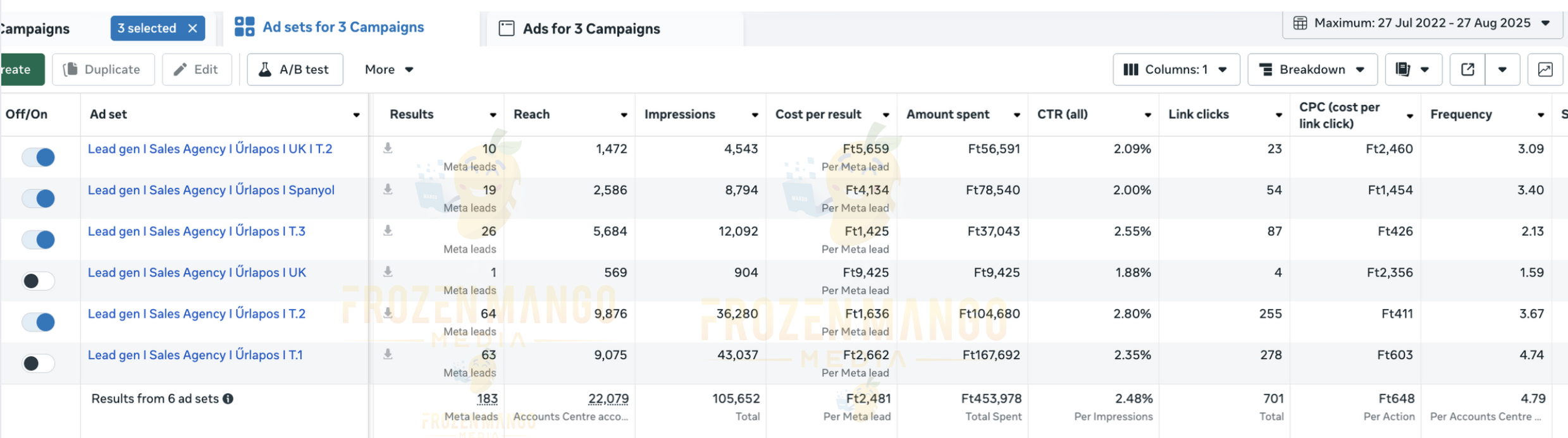The height and width of the screenshot is (438, 1568).
Task: Switch to Ads for 3 Campaigns tab
Action: click(x=591, y=28)
